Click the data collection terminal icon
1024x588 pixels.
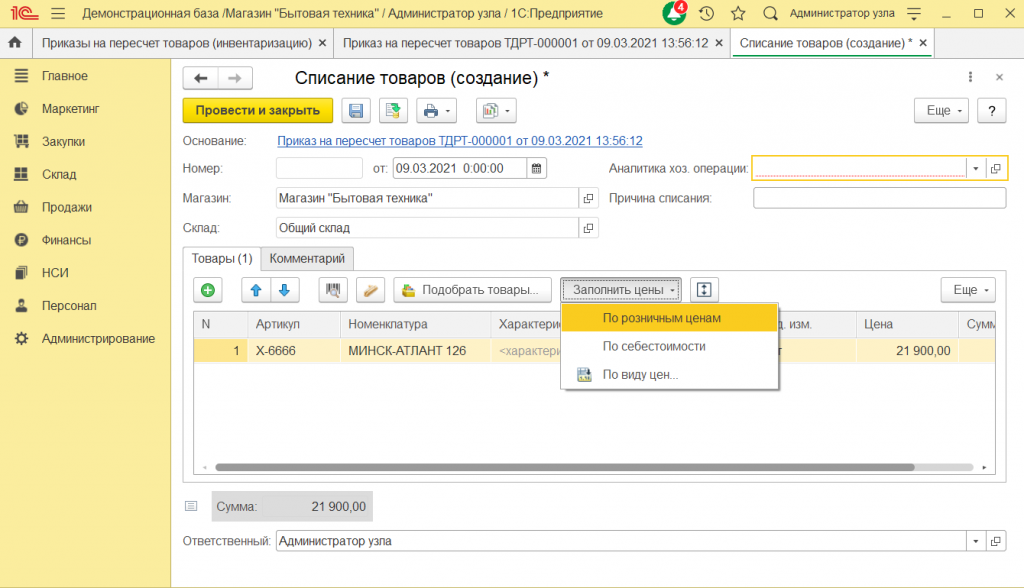(x=370, y=290)
